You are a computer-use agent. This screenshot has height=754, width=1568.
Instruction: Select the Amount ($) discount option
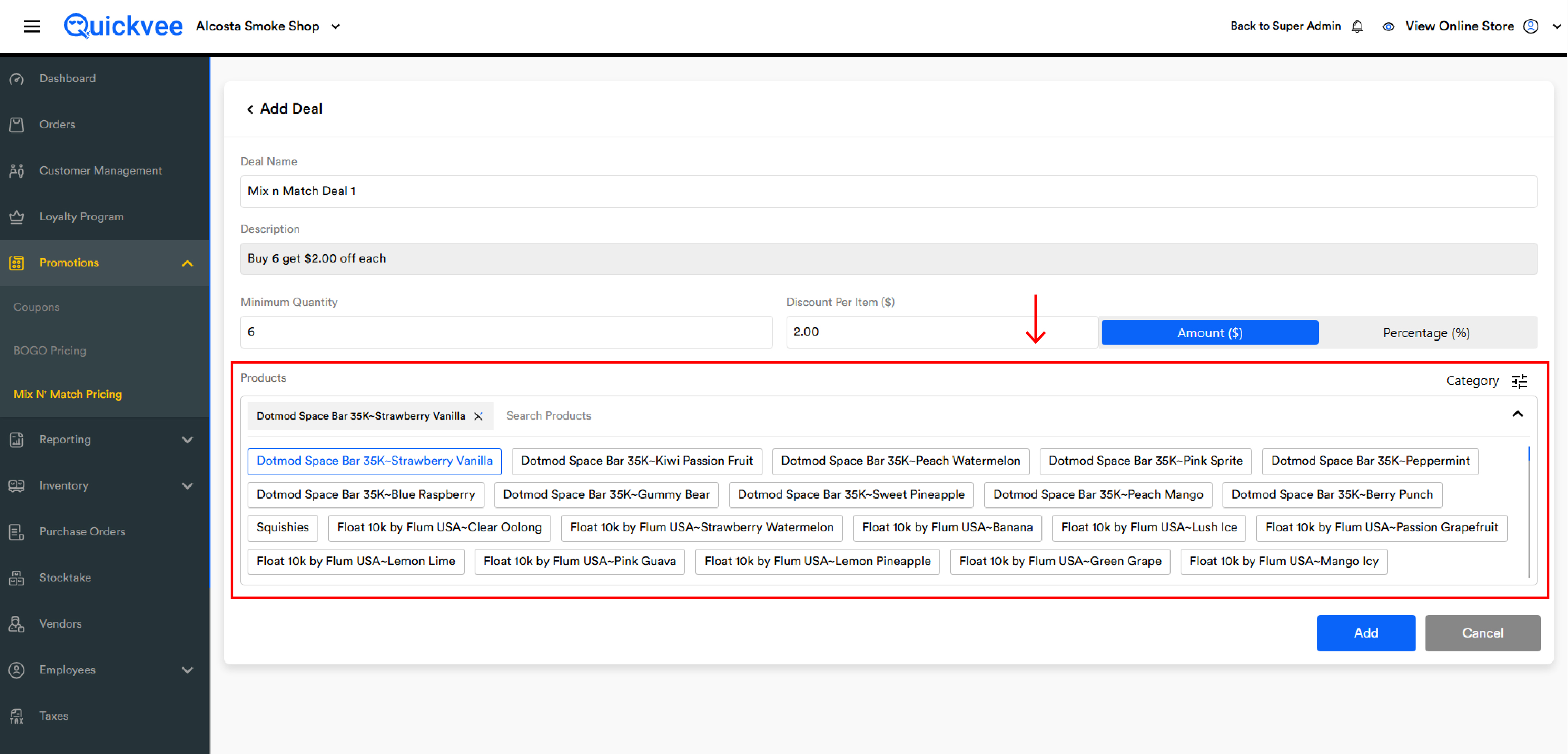pos(1209,333)
